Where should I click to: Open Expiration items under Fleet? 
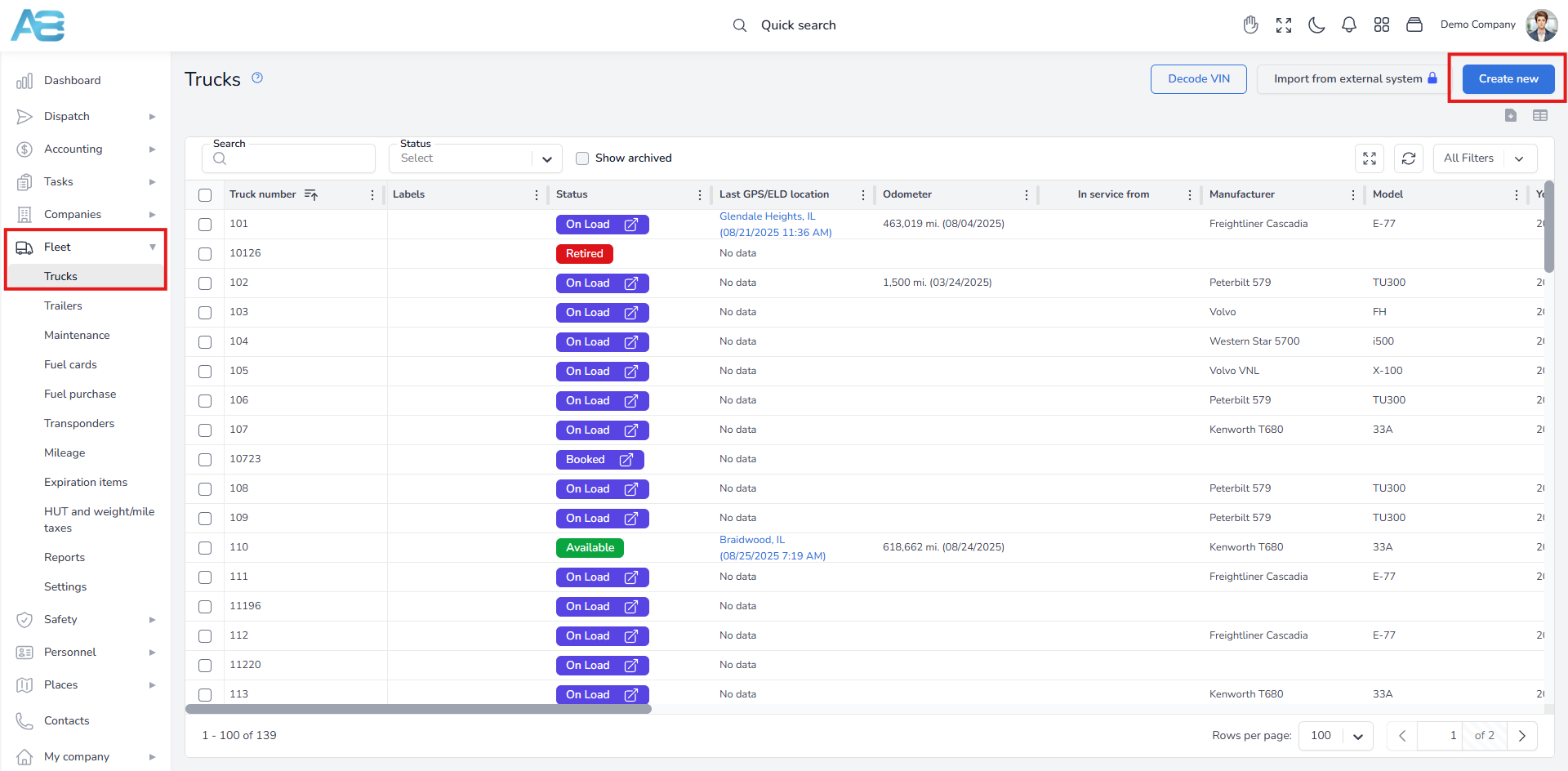[x=86, y=483]
